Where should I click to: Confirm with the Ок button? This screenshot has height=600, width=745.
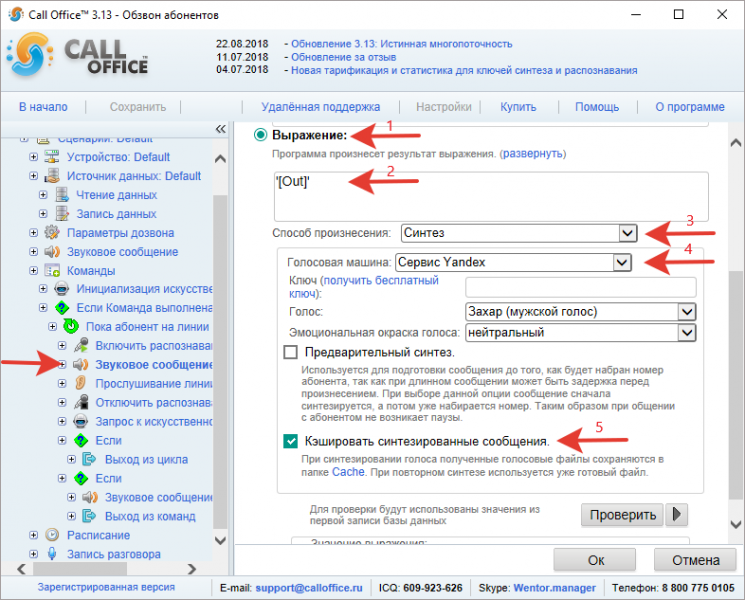point(595,560)
